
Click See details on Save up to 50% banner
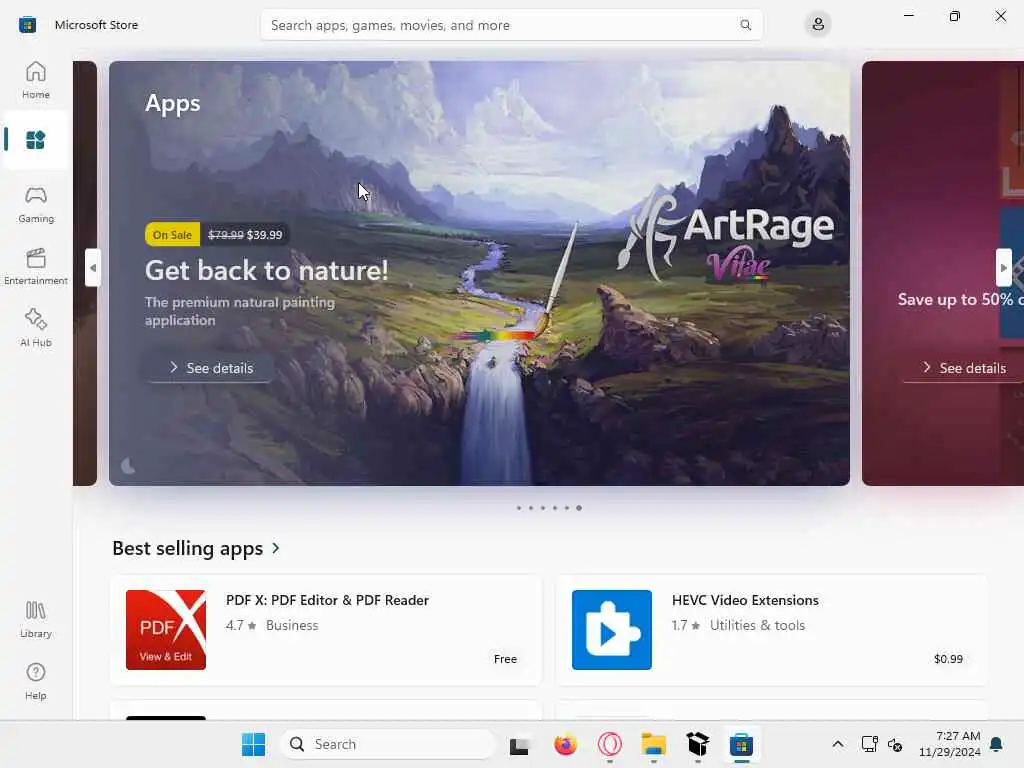click(x=964, y=368)
